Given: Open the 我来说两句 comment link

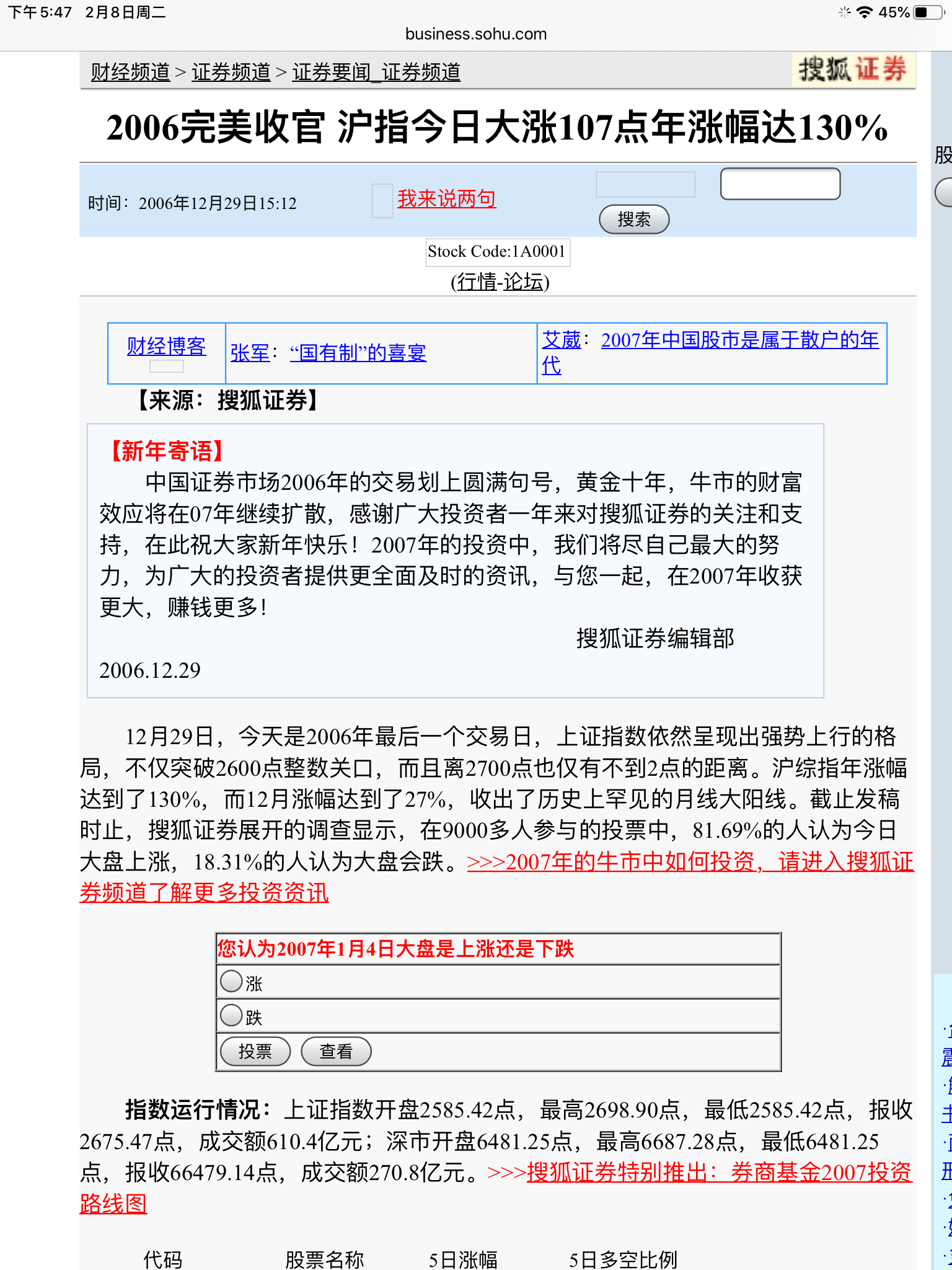Looking at the screenshot, I should click(x=446, y=198).
